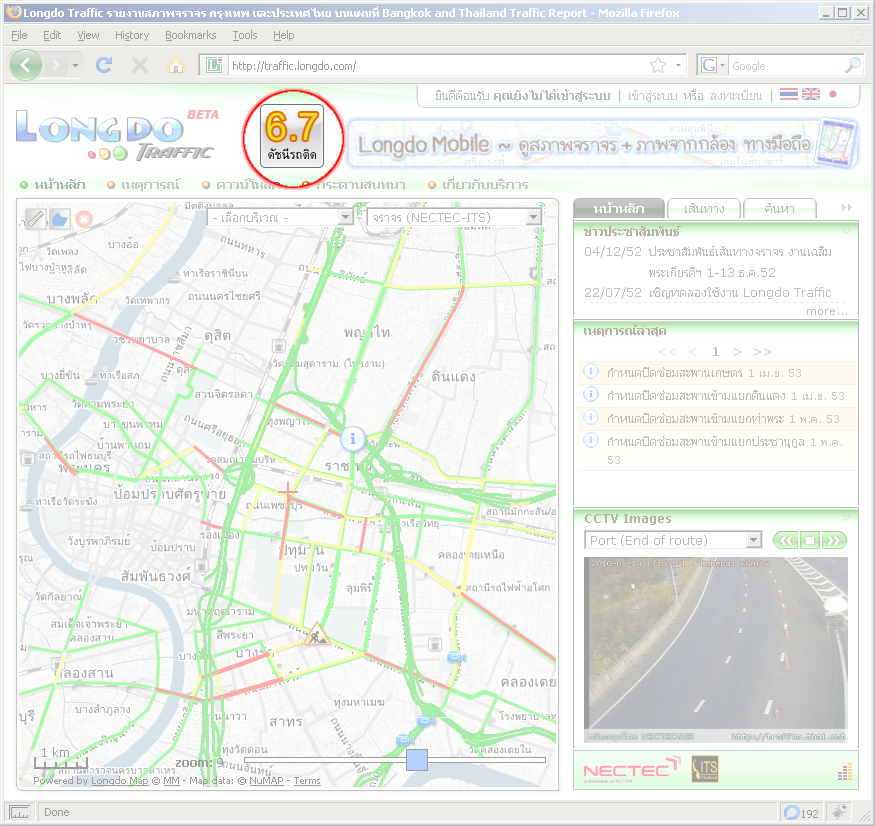Image resolution: width=875 pixels, height=826 pixels.
Task: Stop CCTV image playback
Action: coord(810,540)
